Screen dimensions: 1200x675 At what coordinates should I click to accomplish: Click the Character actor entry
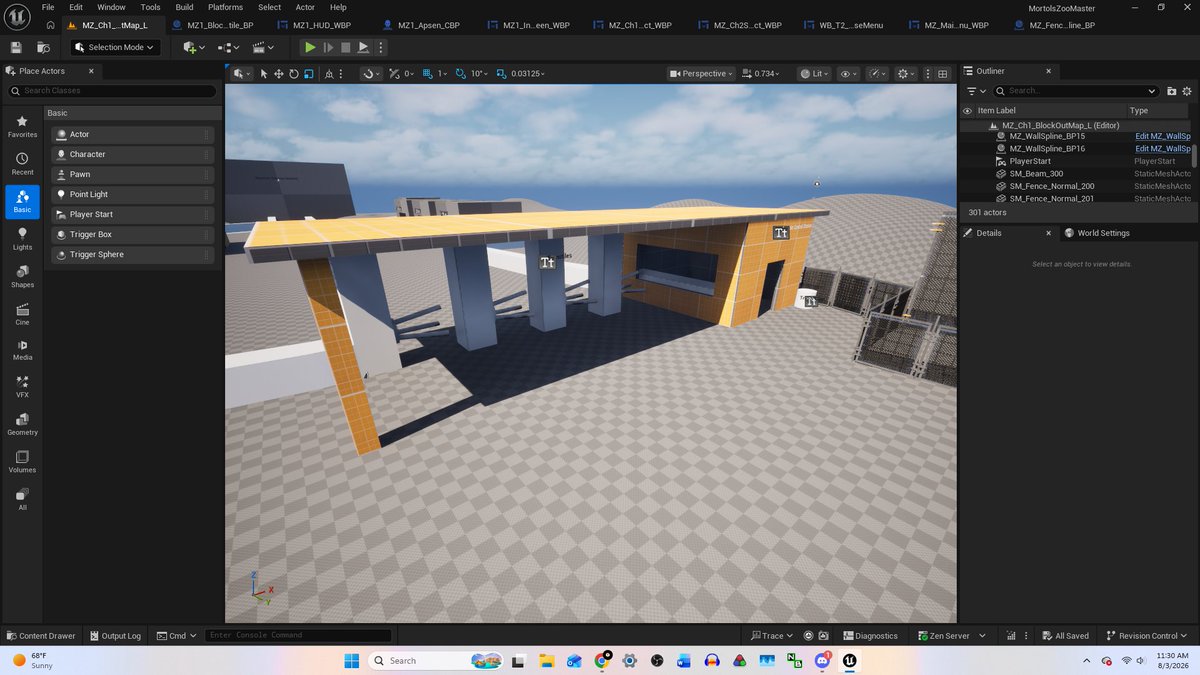133,154
